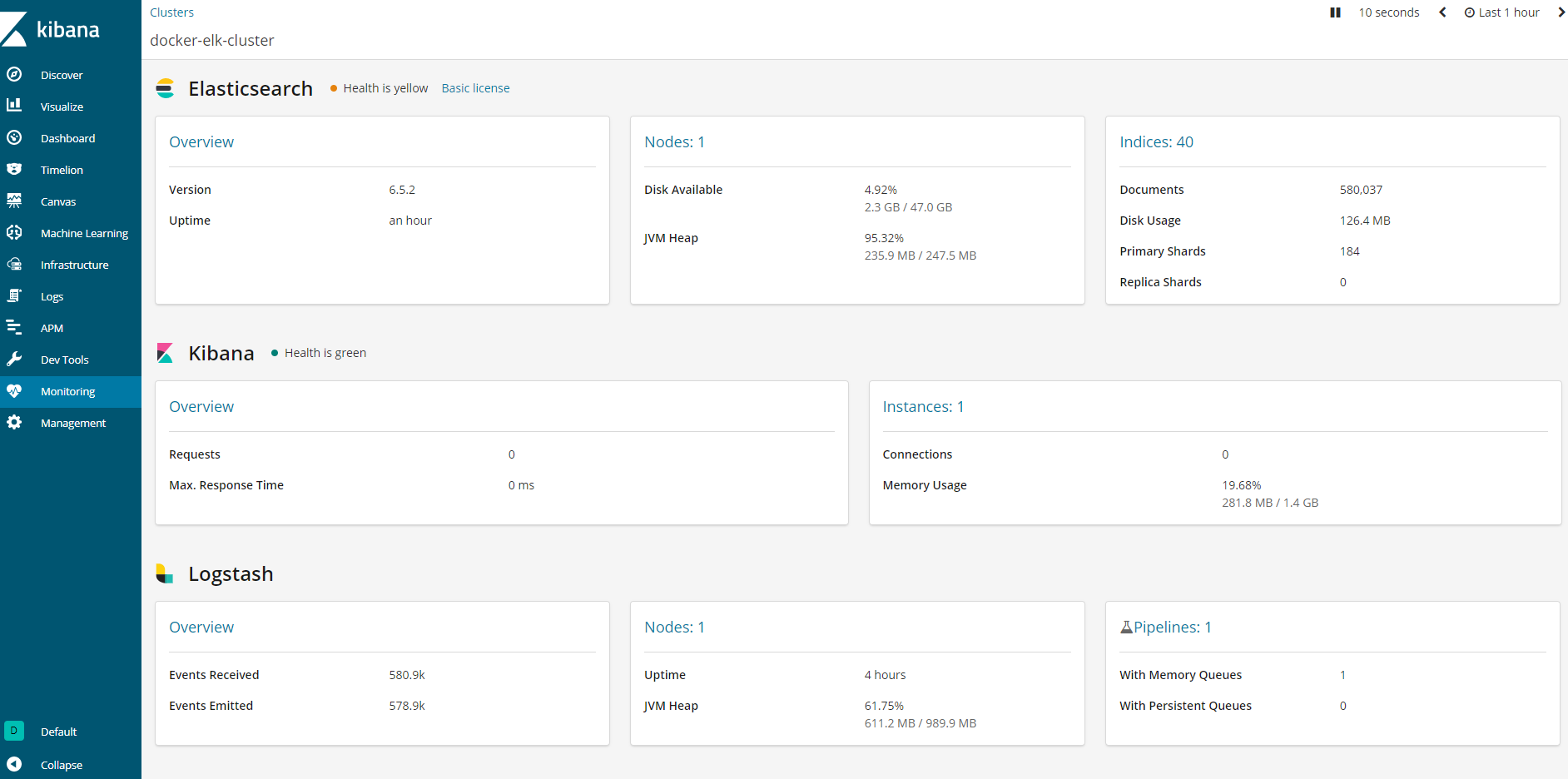The image size is (1568, 779).
Task: Open Dashboard gauge icon
Action: pos(14,137)
